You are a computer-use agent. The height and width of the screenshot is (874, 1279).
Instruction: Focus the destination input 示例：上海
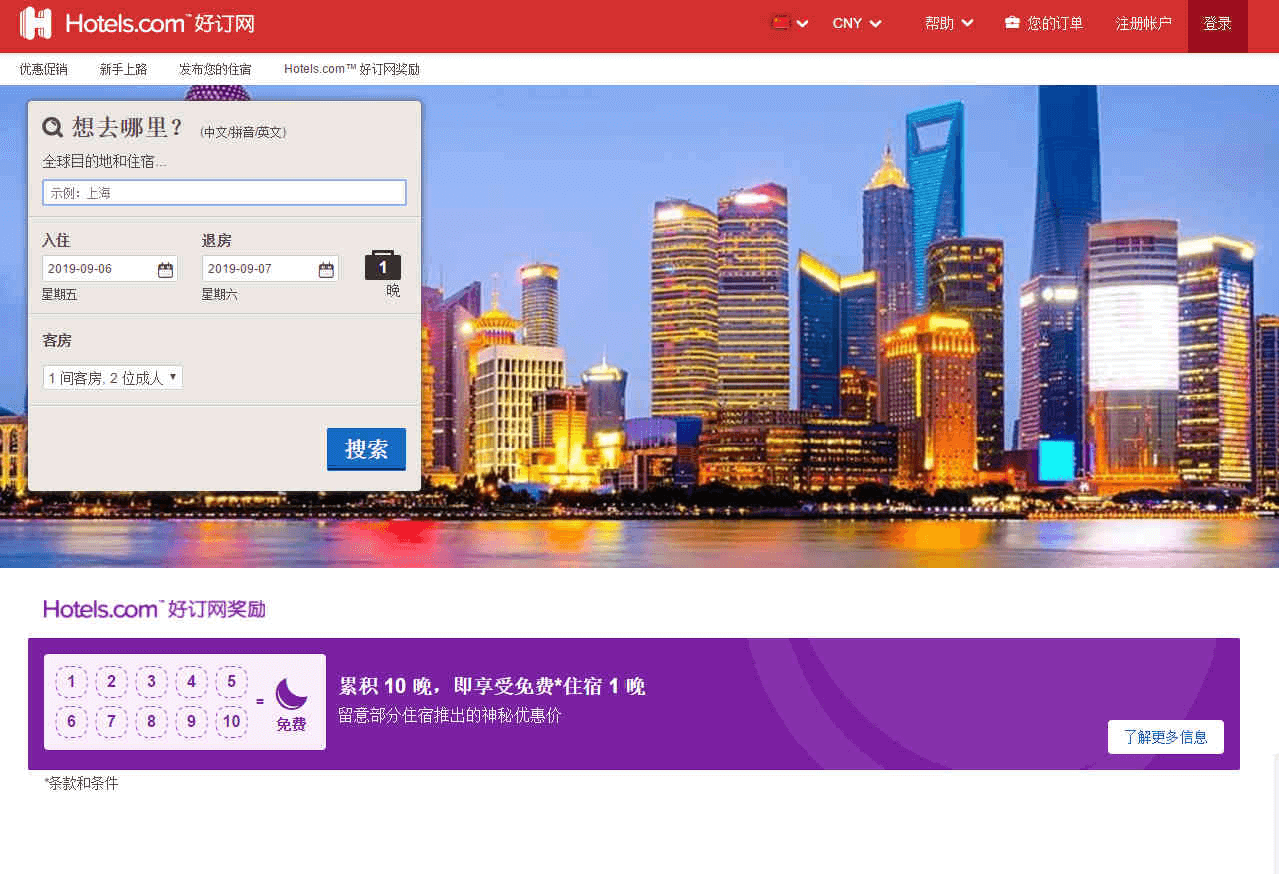pos(224,193)
